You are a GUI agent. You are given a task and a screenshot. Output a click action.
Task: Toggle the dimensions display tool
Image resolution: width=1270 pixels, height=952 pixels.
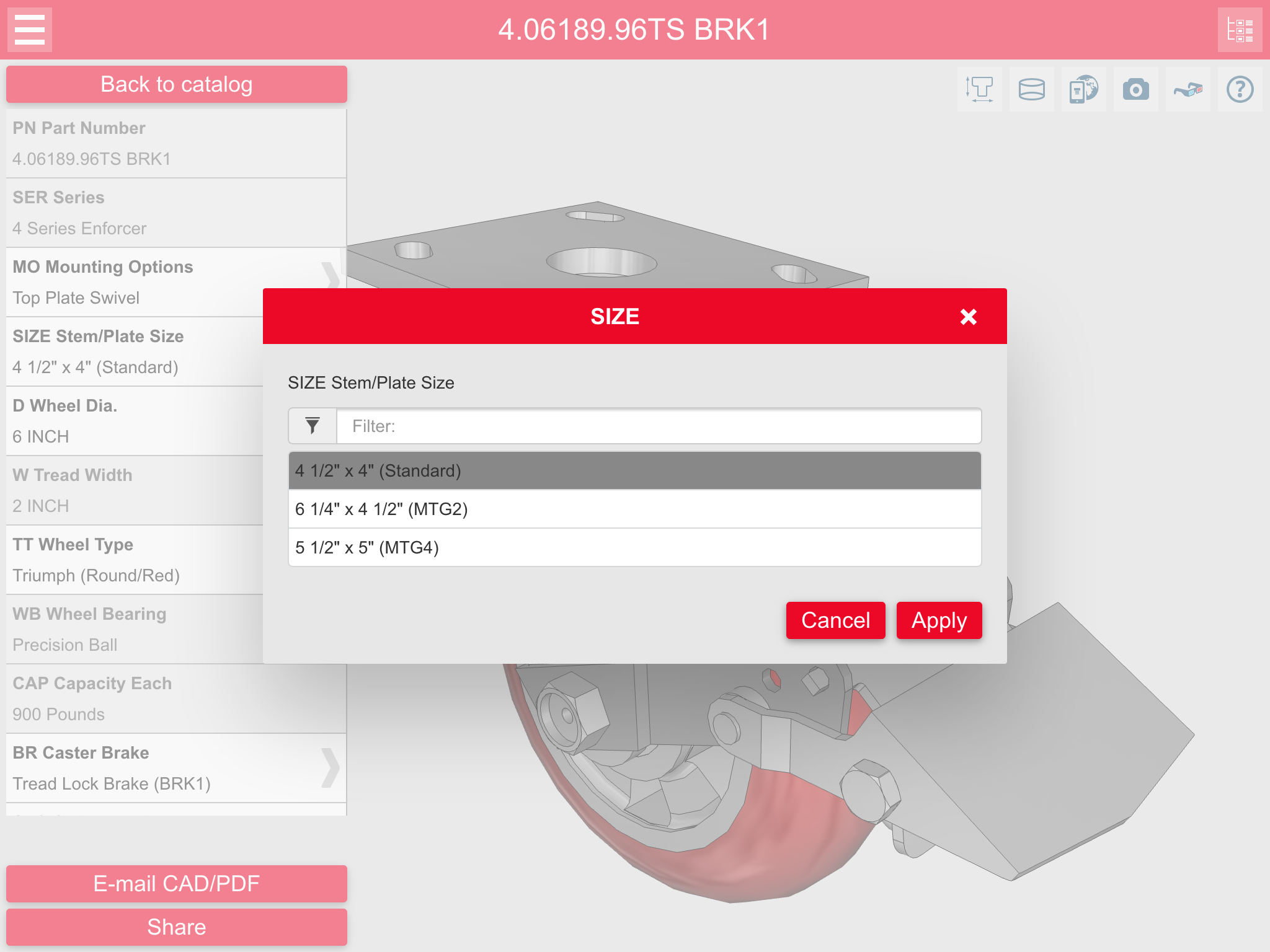(x=980, y=89)
